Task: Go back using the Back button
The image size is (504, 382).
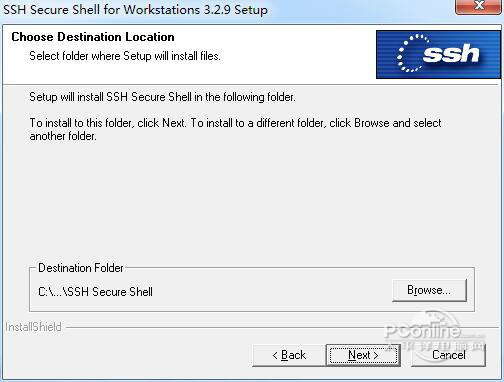Action: point(289,355)
